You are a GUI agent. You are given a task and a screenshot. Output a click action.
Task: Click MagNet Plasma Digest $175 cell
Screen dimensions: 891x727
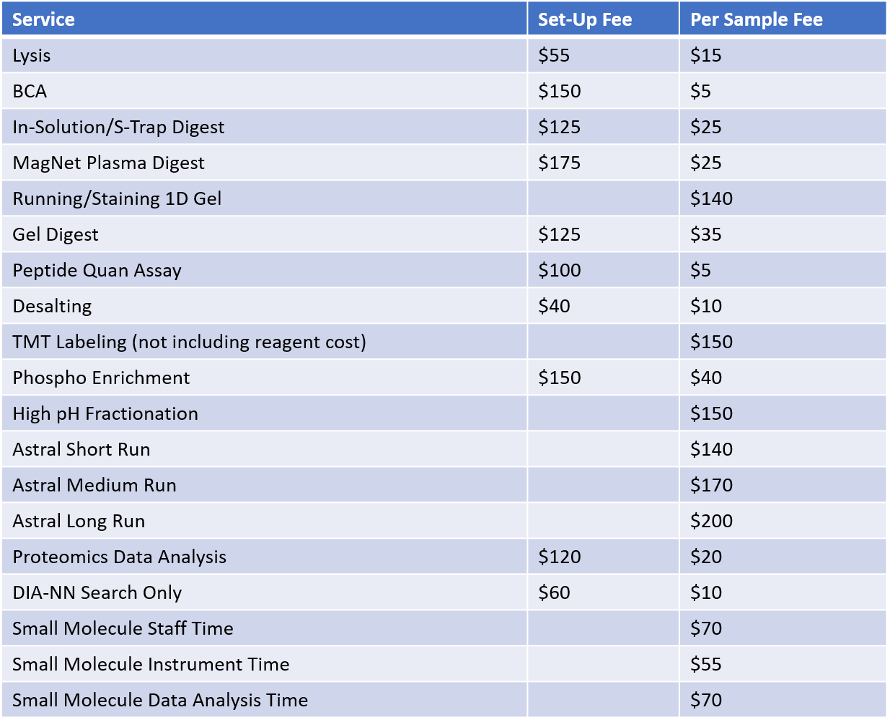[560, 163]
